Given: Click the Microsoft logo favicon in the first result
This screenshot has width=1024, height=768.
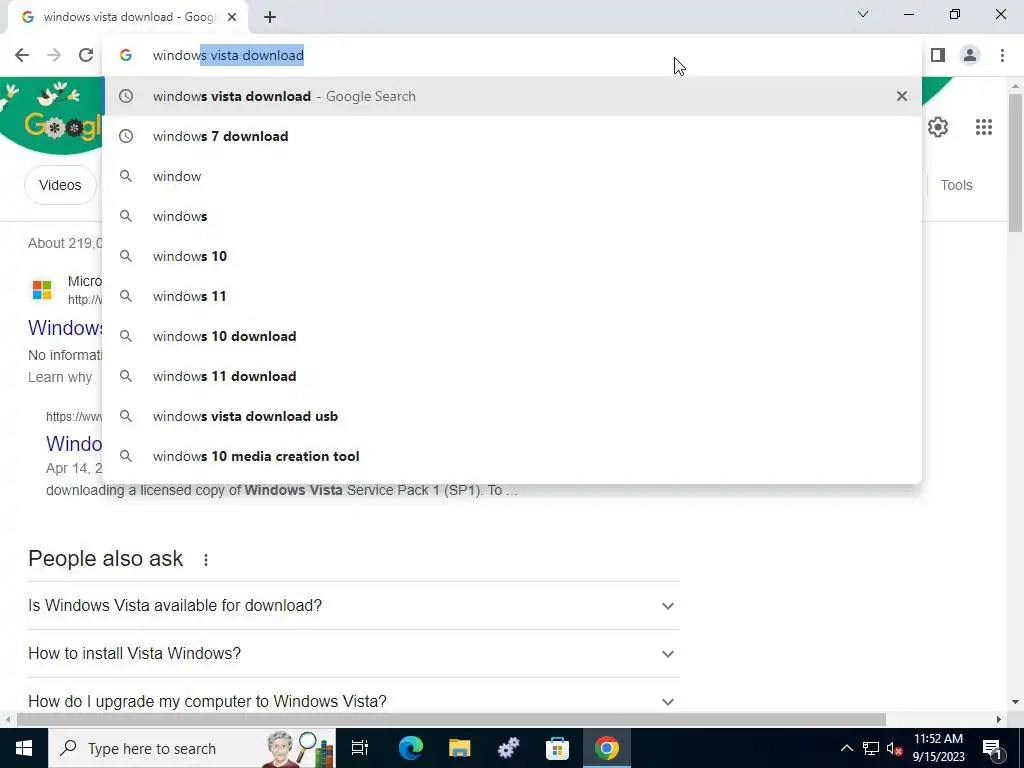Looking at the screenshot, I should (42, 290).
